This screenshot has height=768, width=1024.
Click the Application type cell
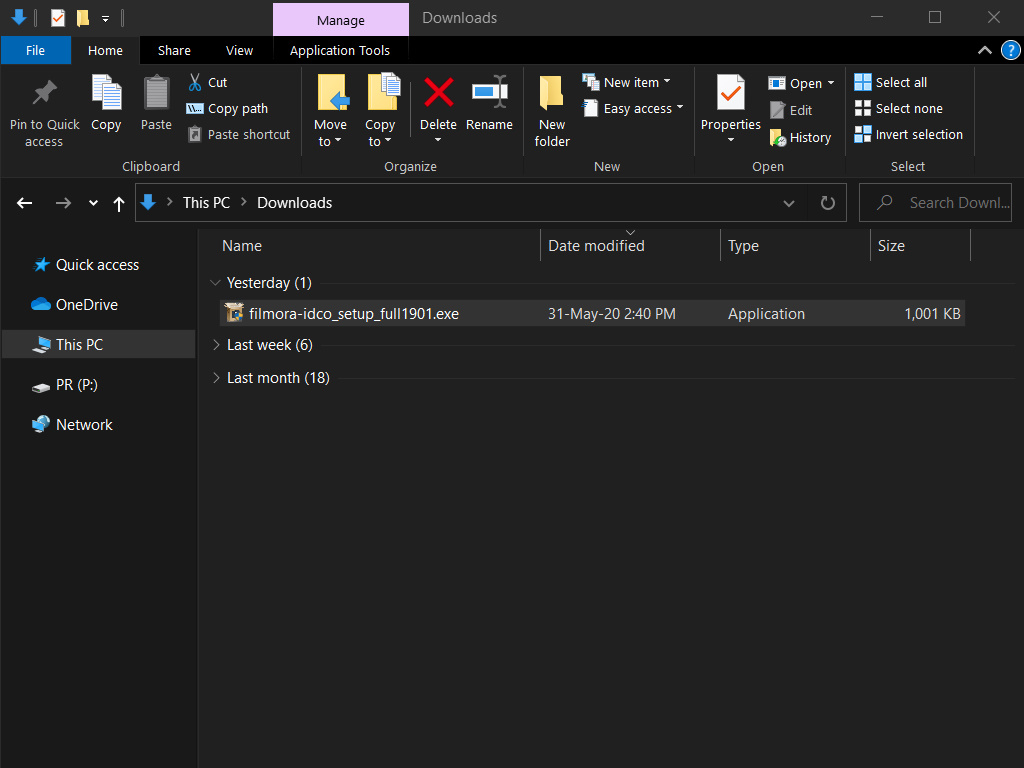[x=766, y=313]
